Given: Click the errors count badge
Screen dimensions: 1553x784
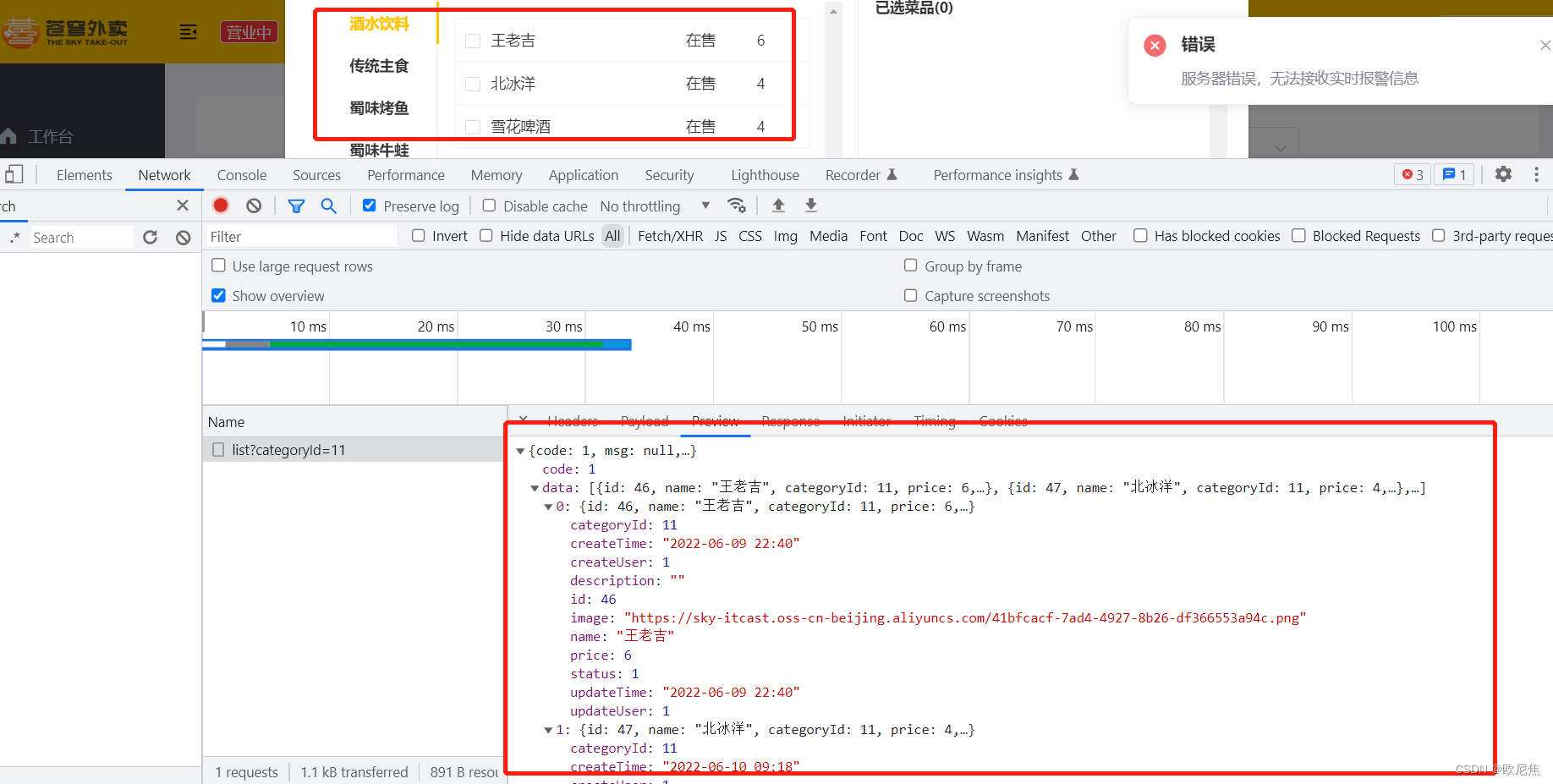Looking at the screenshot, I should click(x=1413, y=174).
